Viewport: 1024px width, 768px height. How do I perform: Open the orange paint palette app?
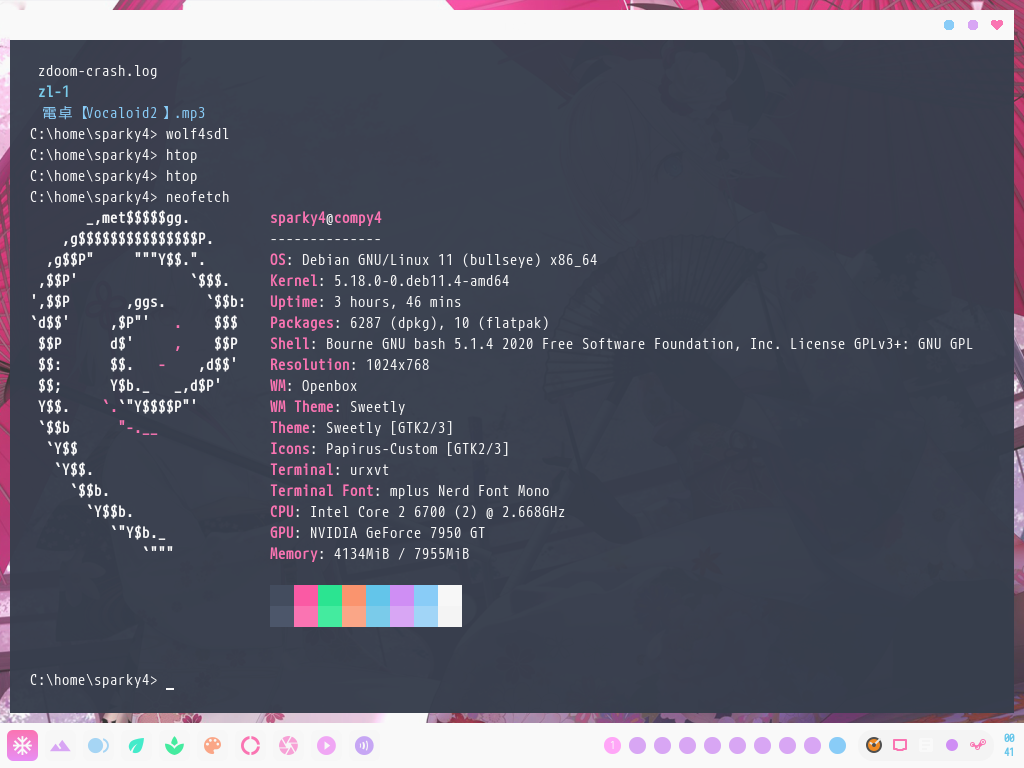click(212, 745)
